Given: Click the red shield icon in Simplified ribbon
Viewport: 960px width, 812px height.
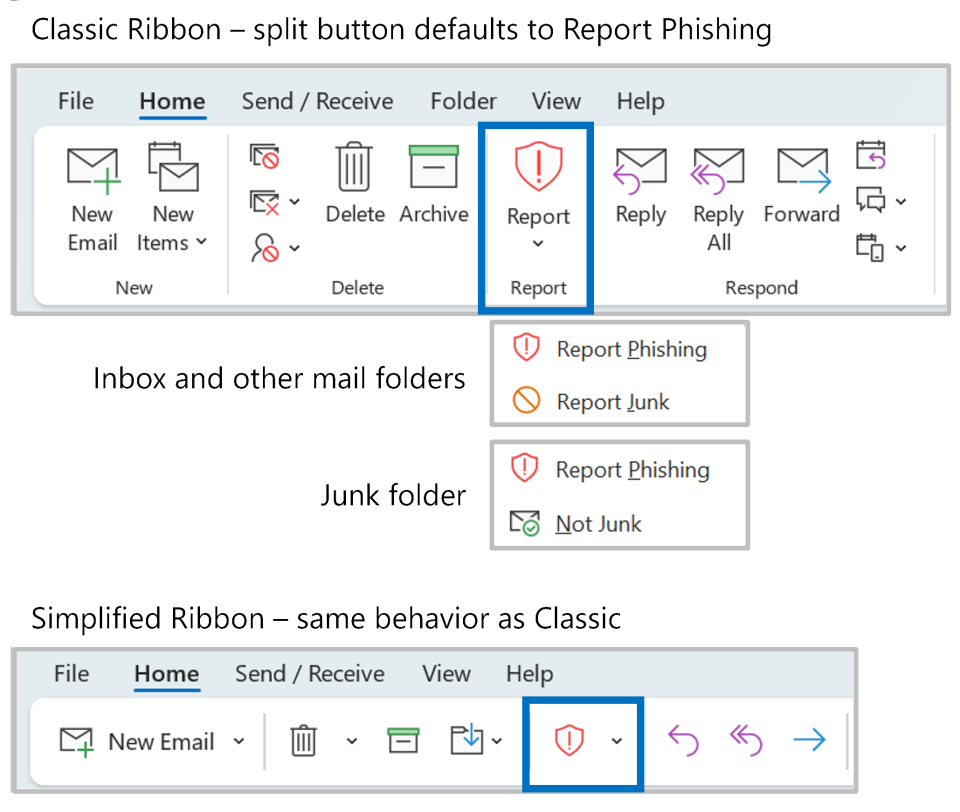Looking at the screenshot, I should tap(569, 741).
